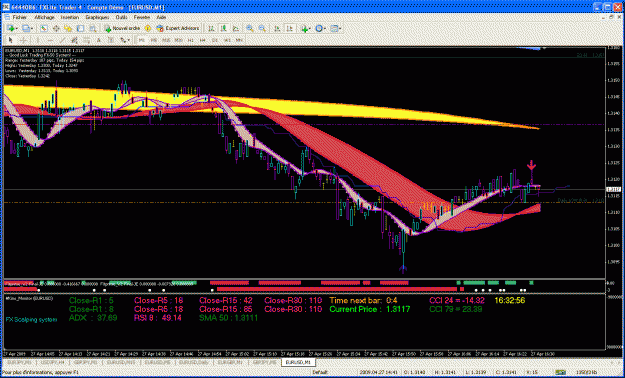The height and width of the screenshot is (378, 625).
Task: Select the Fibonacci retracement tool
Action: tap(86, 40)
